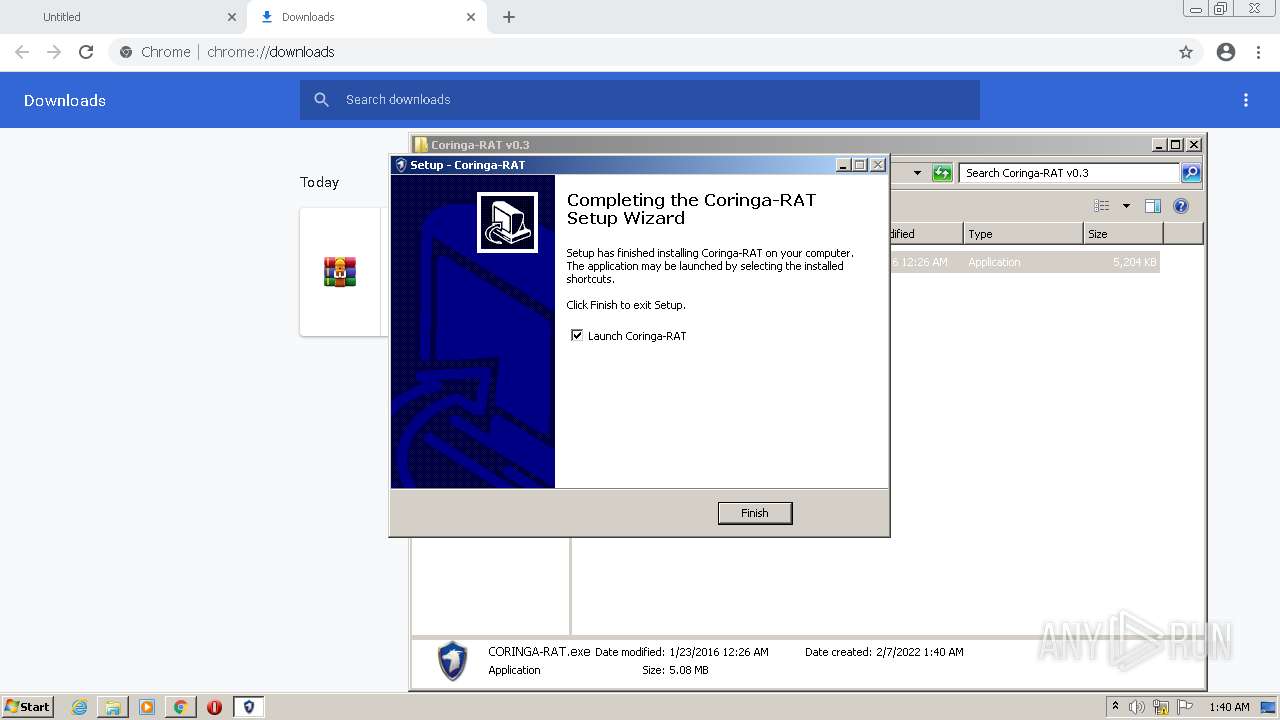Click the chrome://downloads address bar
1280x720 pixels.
coord(640,52)
